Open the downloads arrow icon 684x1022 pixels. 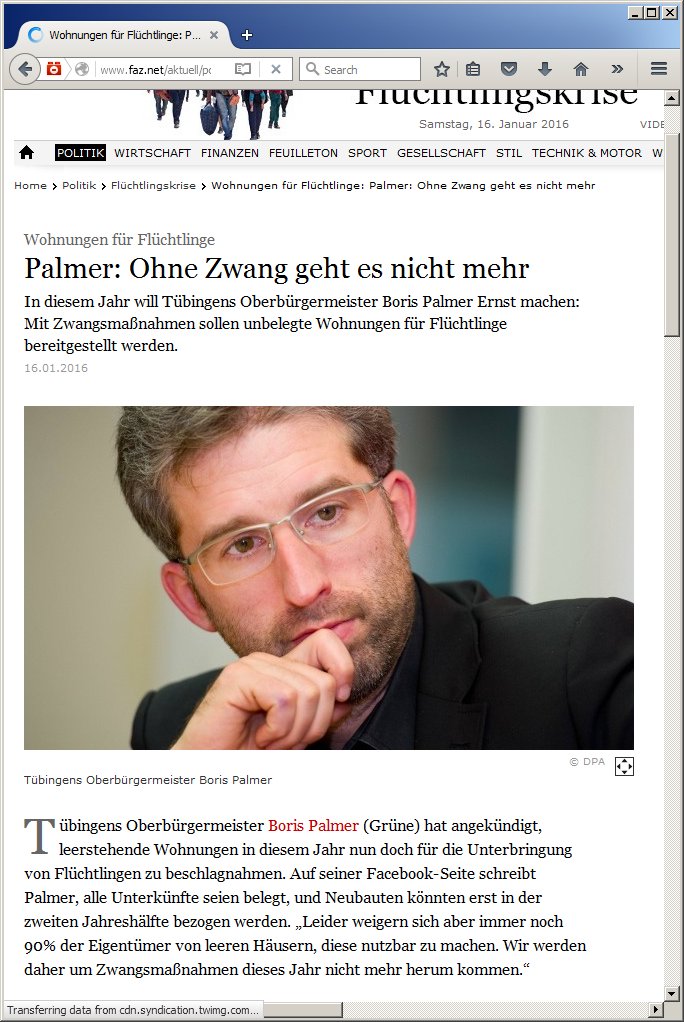545,69
